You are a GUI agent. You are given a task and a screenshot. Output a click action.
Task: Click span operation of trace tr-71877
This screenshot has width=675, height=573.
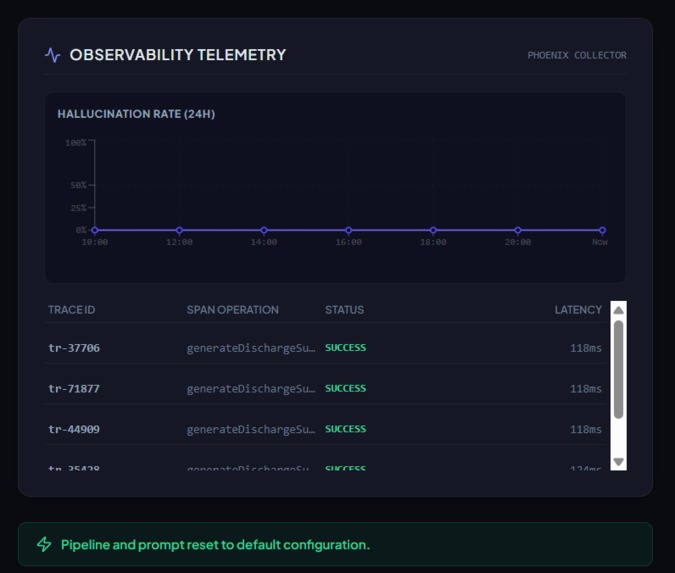(251, 389)
